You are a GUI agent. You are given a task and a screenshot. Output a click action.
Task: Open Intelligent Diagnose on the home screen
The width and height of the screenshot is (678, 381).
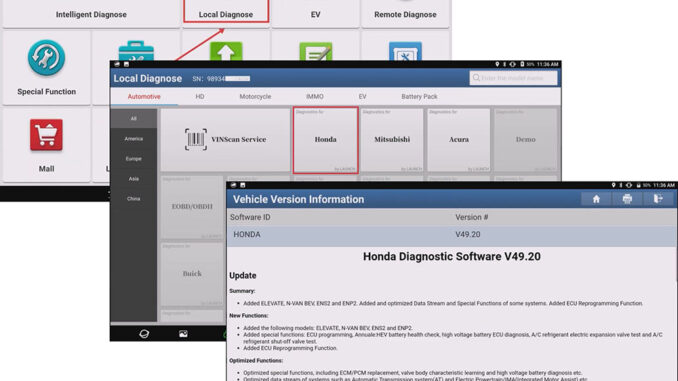pos(91,14)
